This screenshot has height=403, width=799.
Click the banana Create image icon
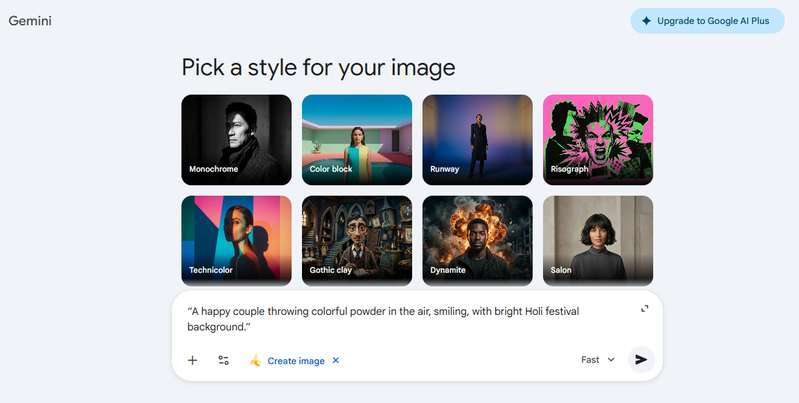[255, 361]
